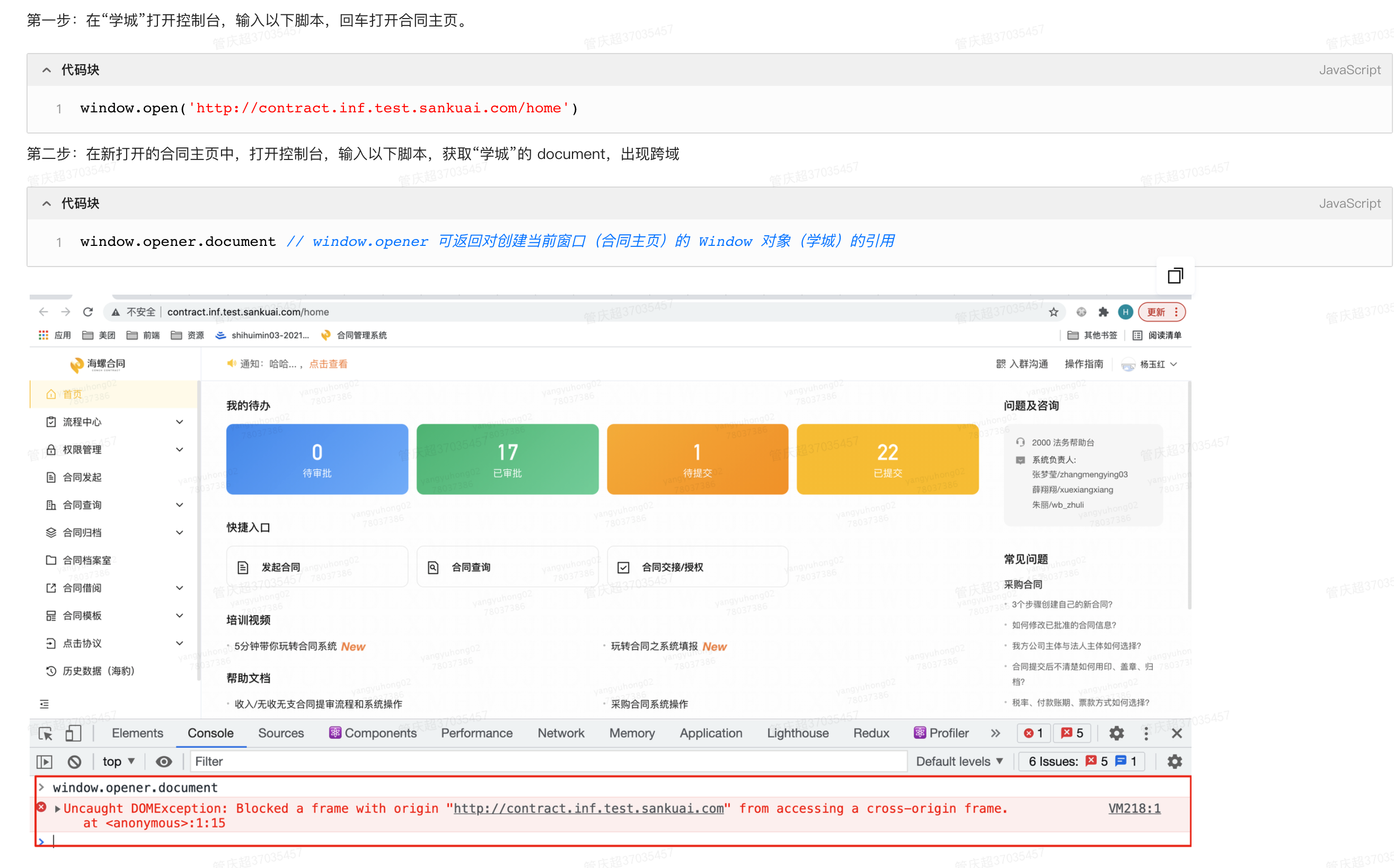Click the copy icon above the screenshot

pos(1175,276)
